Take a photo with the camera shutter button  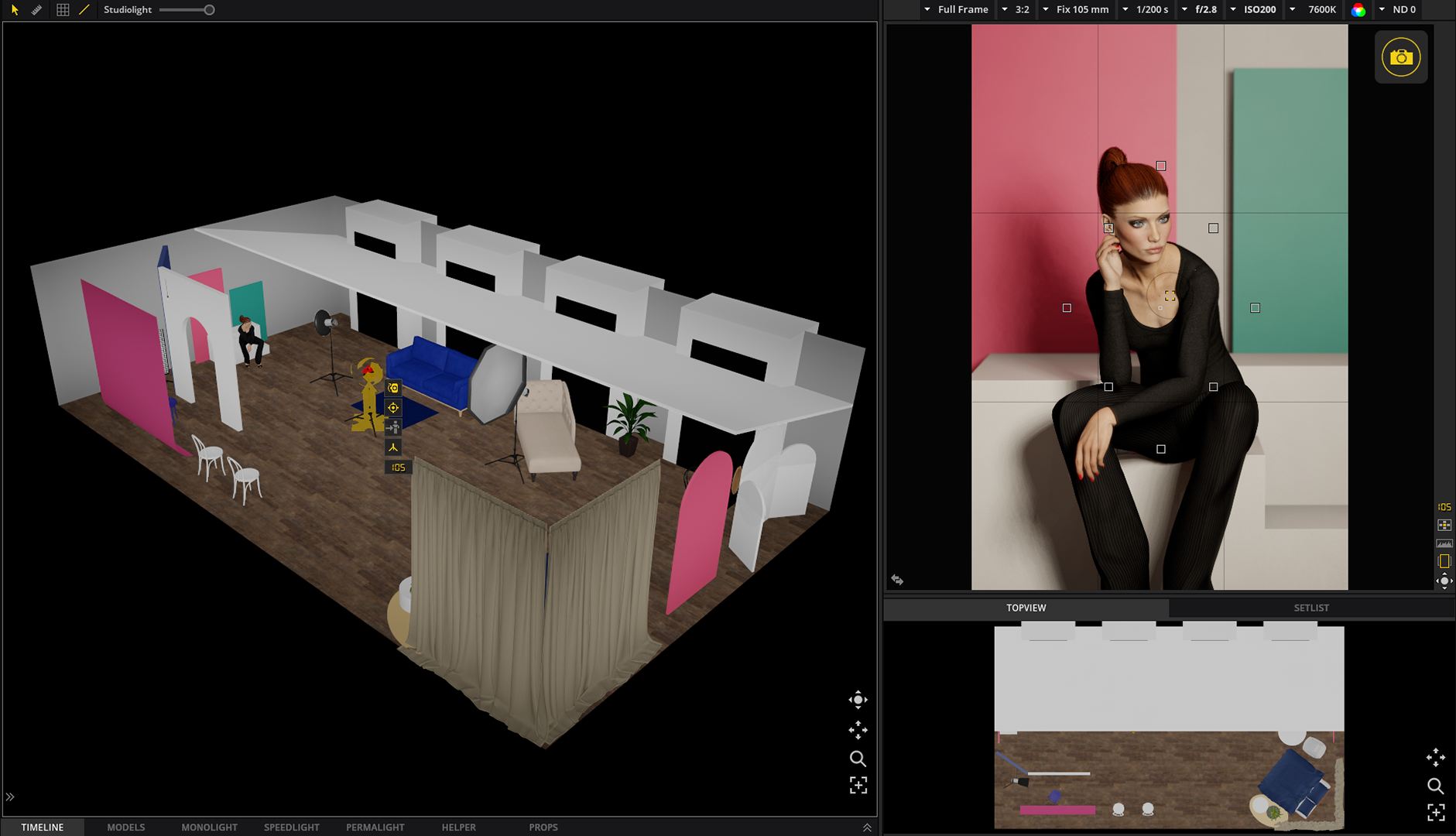1400,57
